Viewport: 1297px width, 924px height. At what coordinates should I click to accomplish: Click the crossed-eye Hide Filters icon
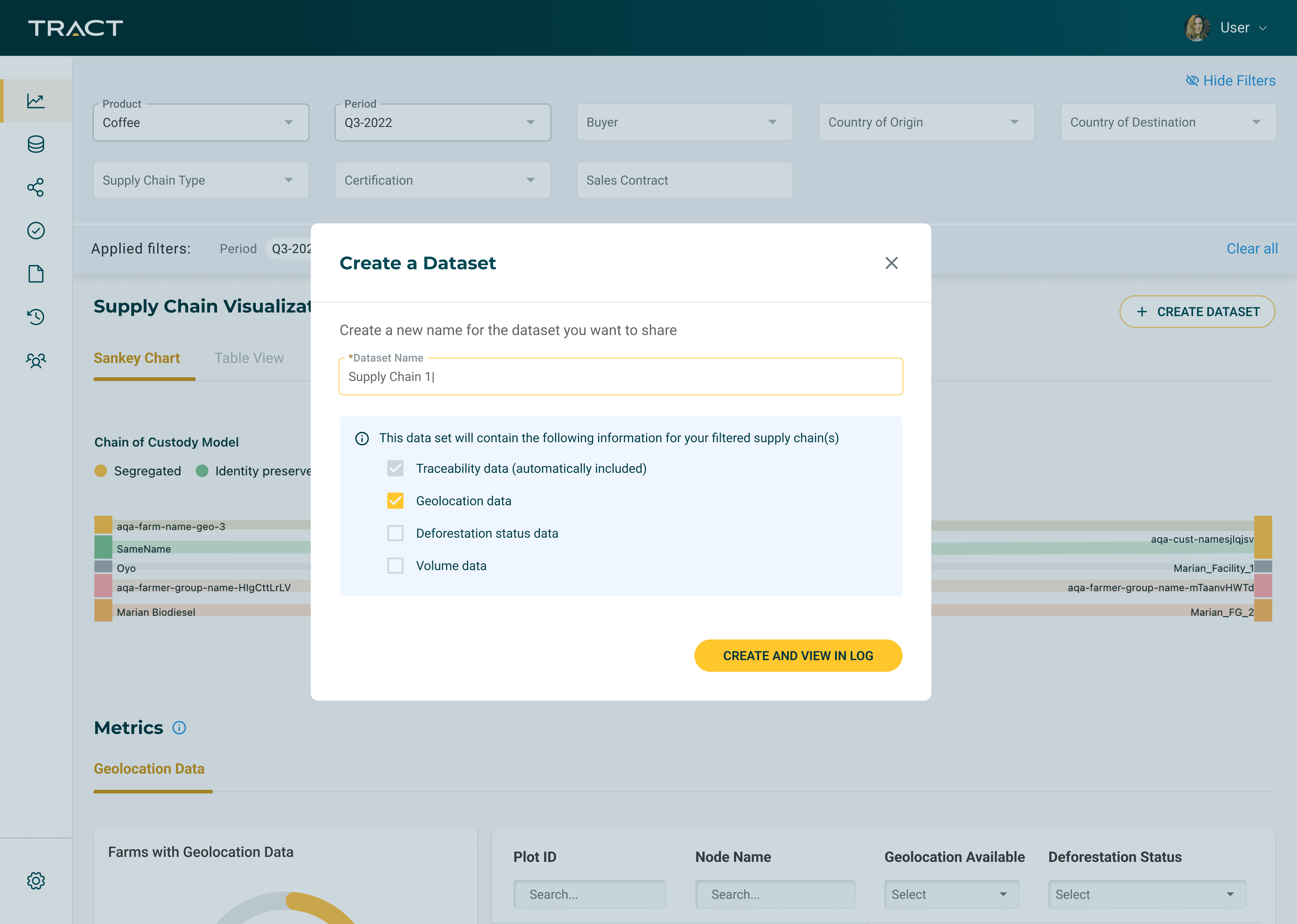(1192, 81)
